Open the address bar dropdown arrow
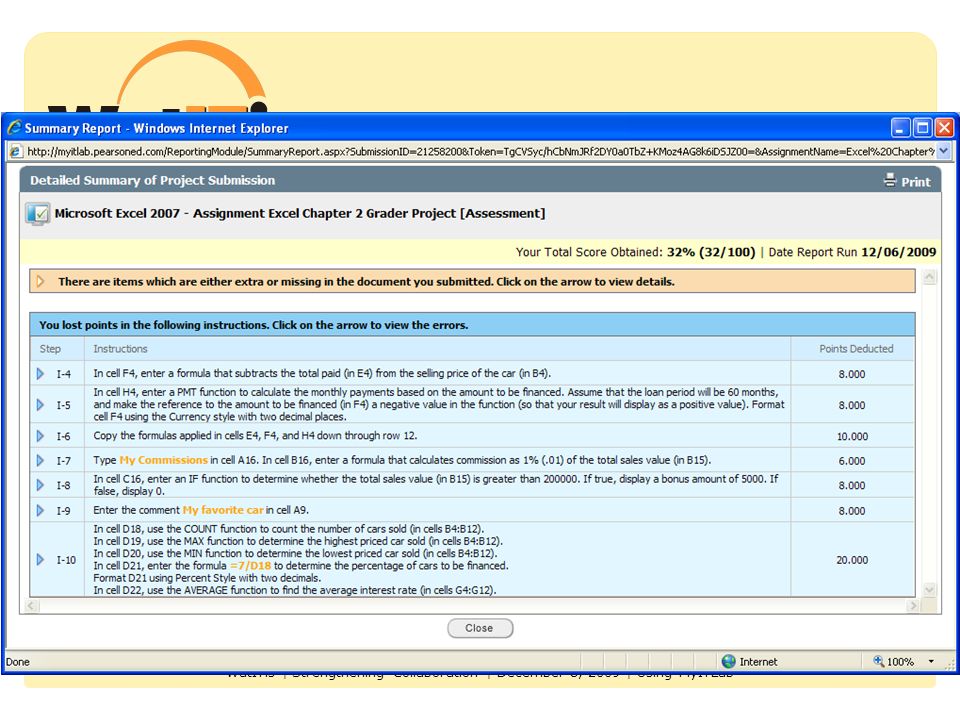Screen dimensions: 960x720 pyautogui.click(x=943, y=151)
